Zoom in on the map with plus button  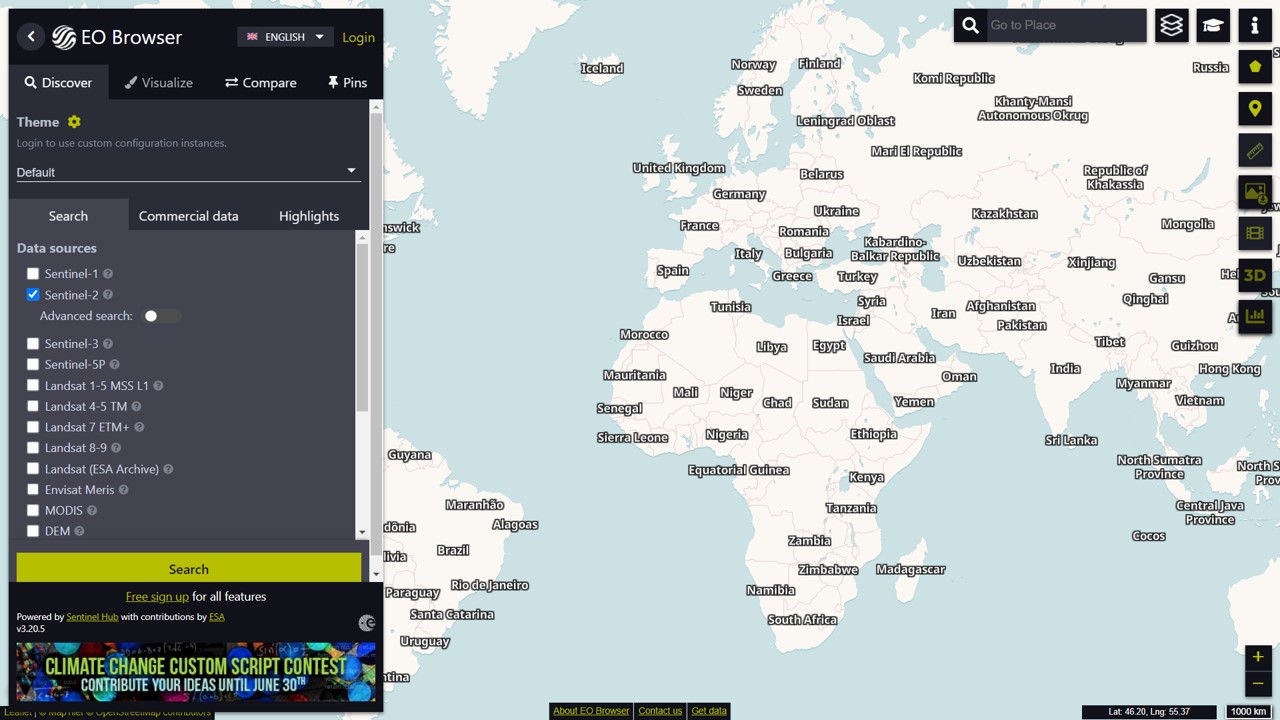point(1257,657)
